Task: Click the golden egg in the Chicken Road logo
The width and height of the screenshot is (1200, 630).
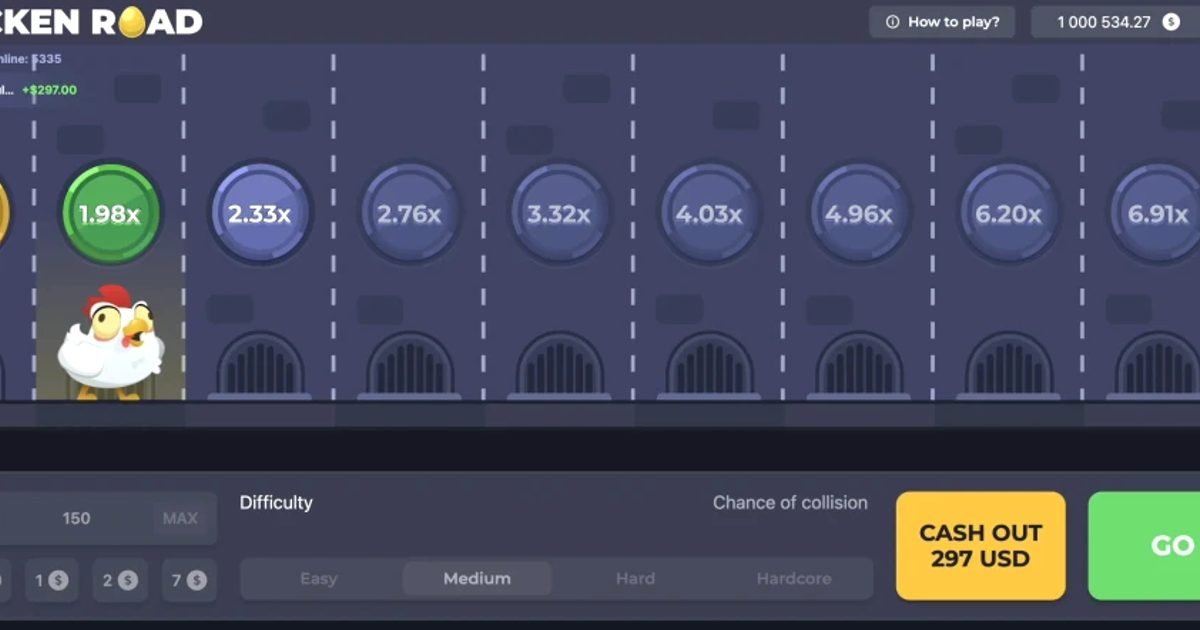Action: point(135,20)
